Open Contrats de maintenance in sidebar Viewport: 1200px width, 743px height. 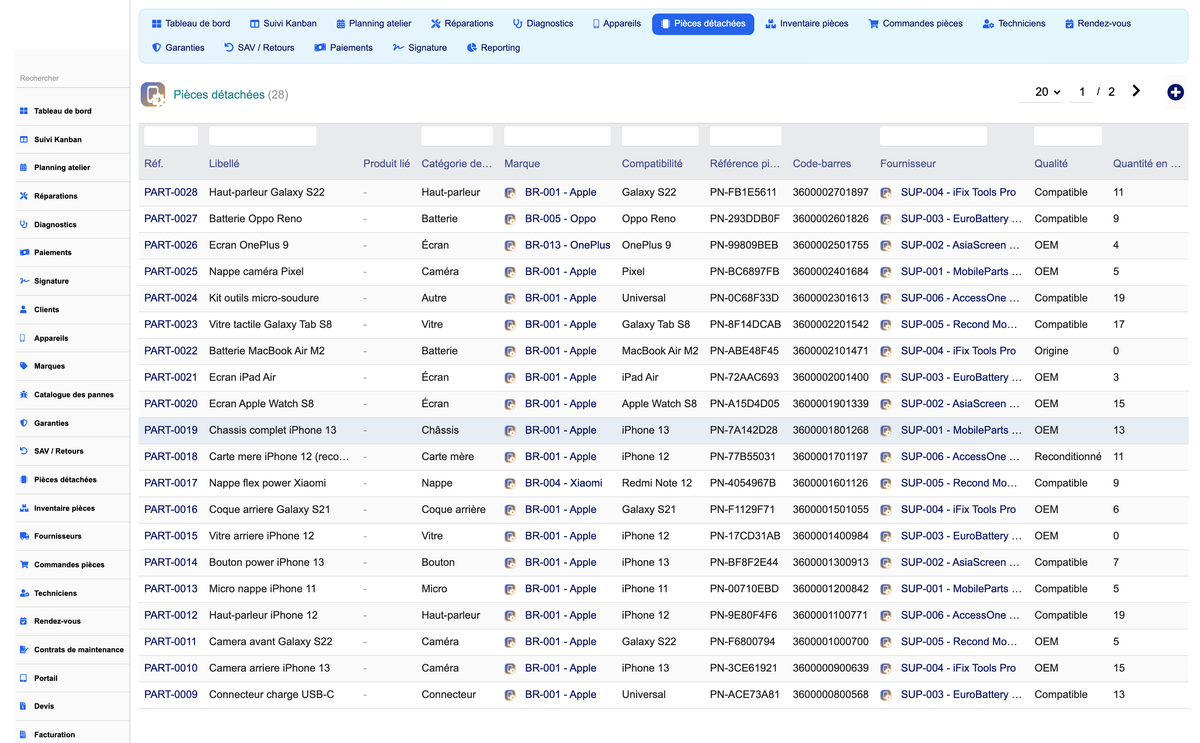click(72, 650)
